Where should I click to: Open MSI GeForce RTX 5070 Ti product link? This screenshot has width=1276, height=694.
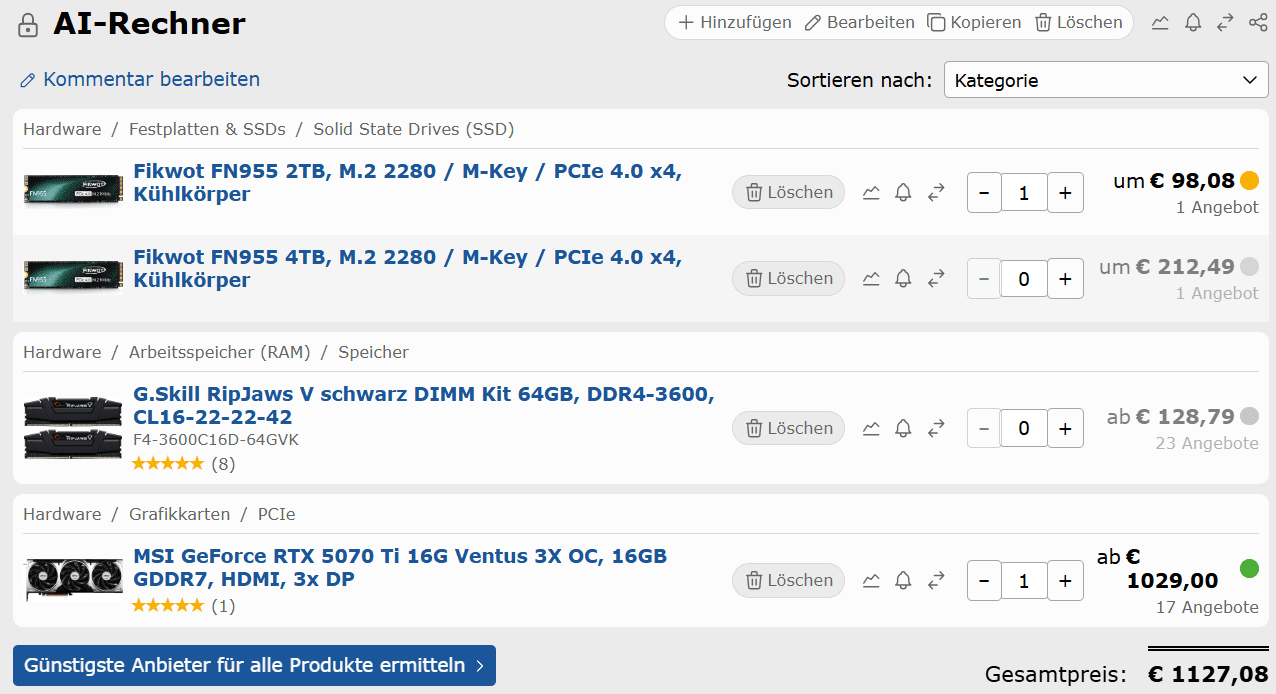coord(400,567)
